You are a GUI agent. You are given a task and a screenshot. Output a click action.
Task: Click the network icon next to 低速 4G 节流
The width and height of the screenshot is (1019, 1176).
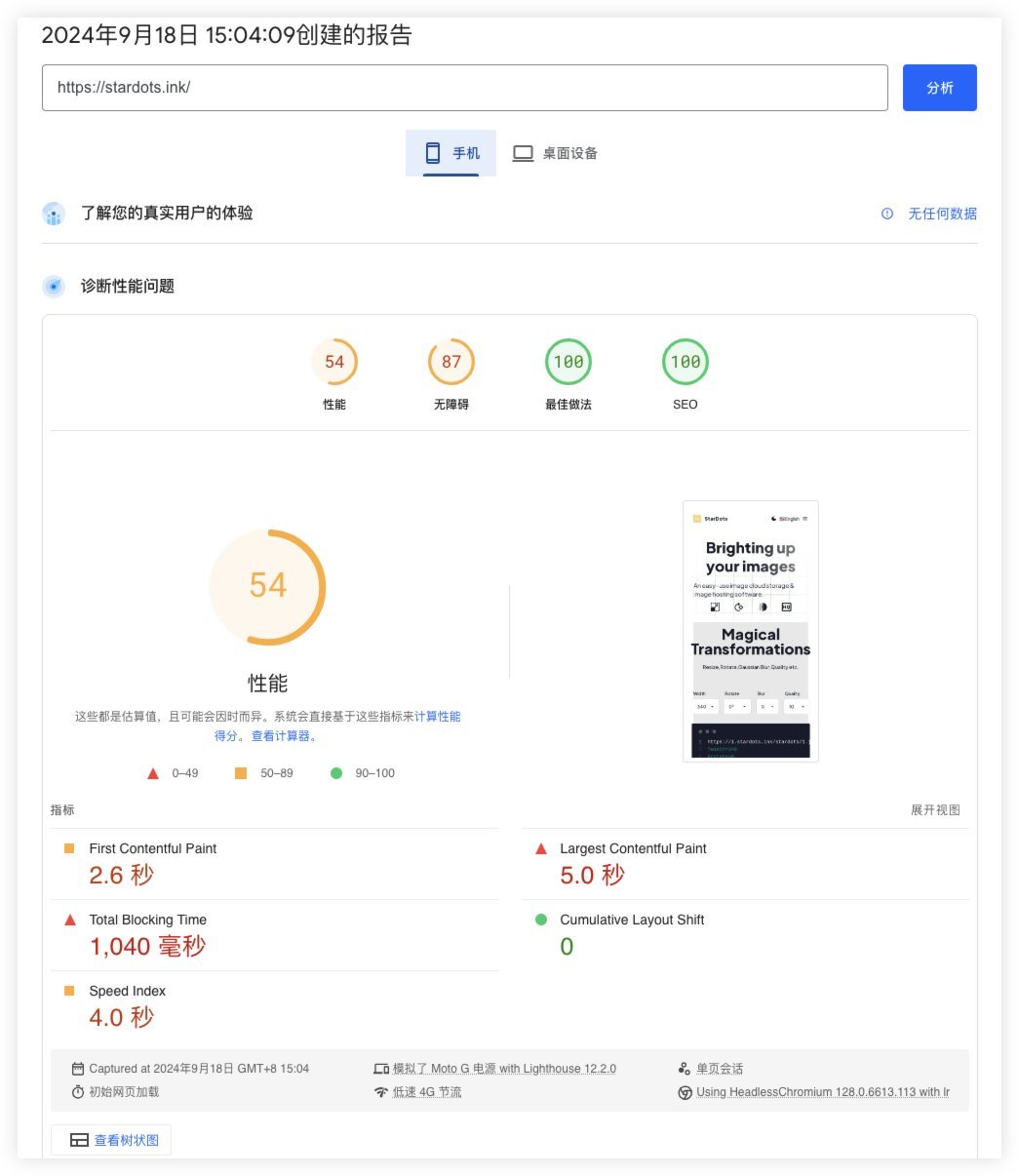coord(381,1092)
